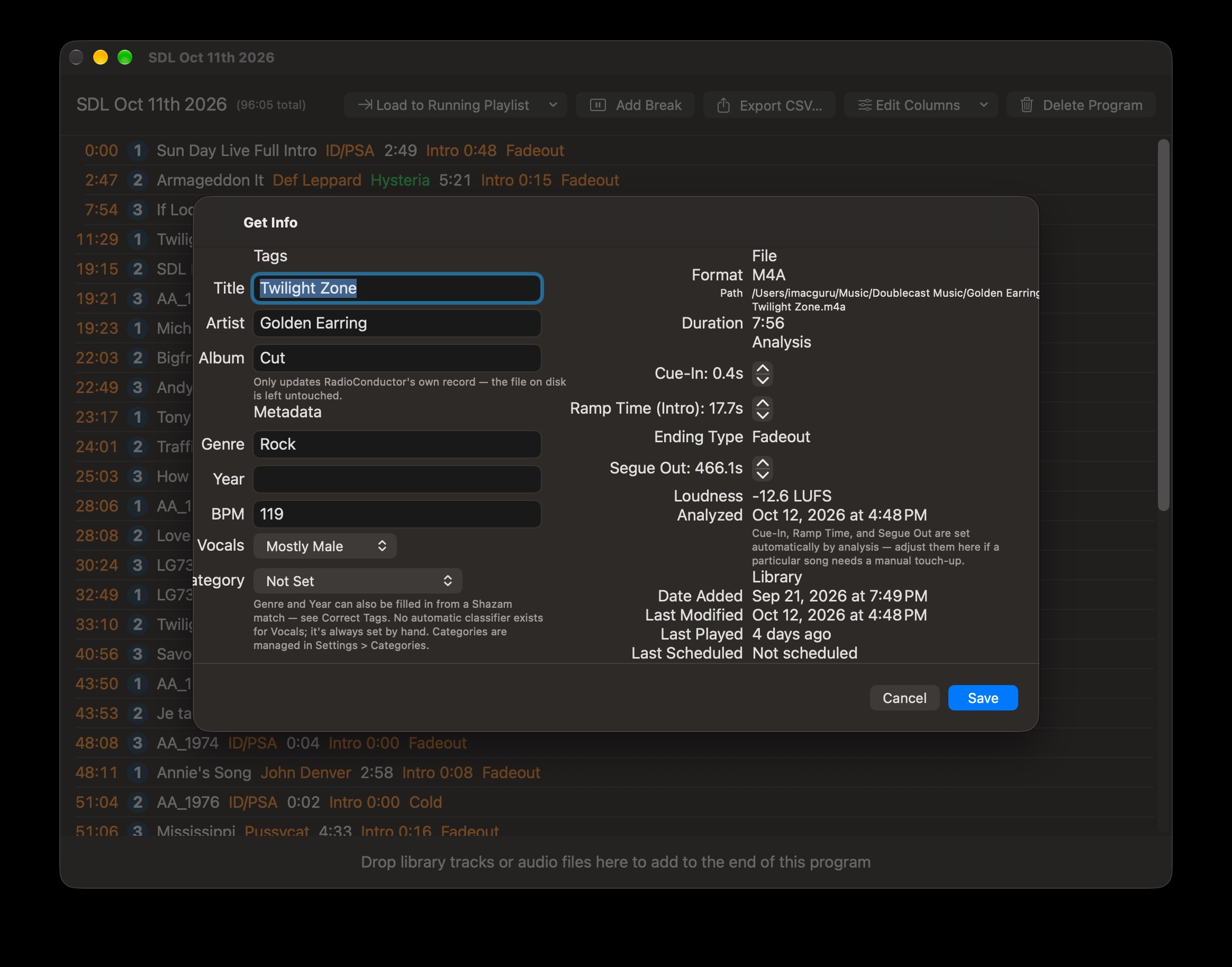The width and height of the screenshot is (1232, 967).
Task: Click the Loudness value -12.6 LUFS
Action: pos(791,496)
